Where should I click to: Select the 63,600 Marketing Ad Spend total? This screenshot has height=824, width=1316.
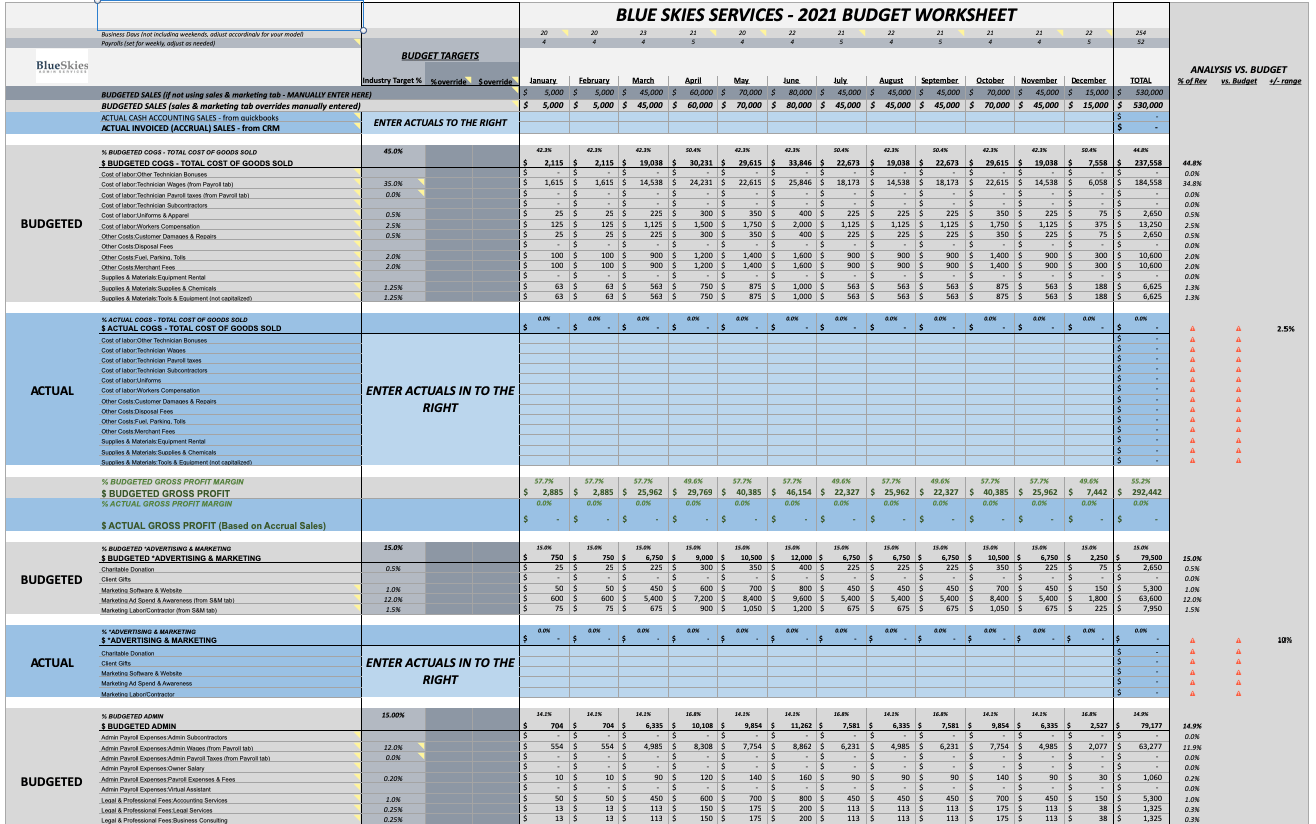1141,600
